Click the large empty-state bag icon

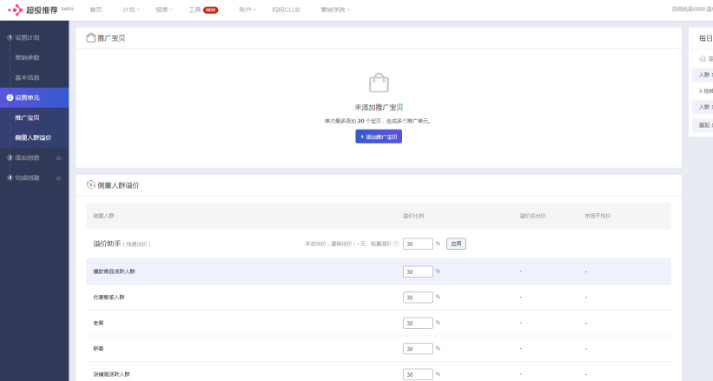tap(379, 83)
